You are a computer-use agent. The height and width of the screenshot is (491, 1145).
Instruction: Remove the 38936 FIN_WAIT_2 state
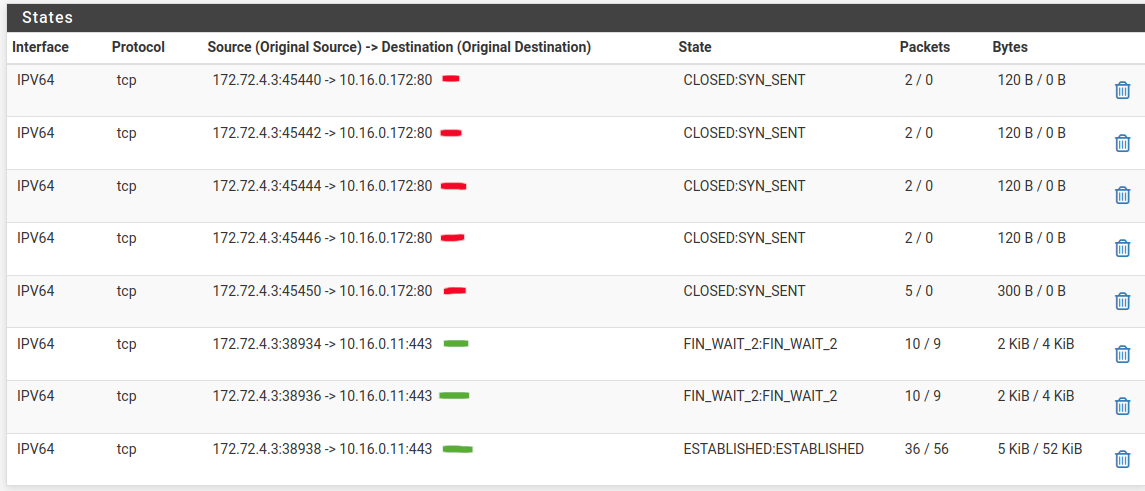tap(1122, 406)
